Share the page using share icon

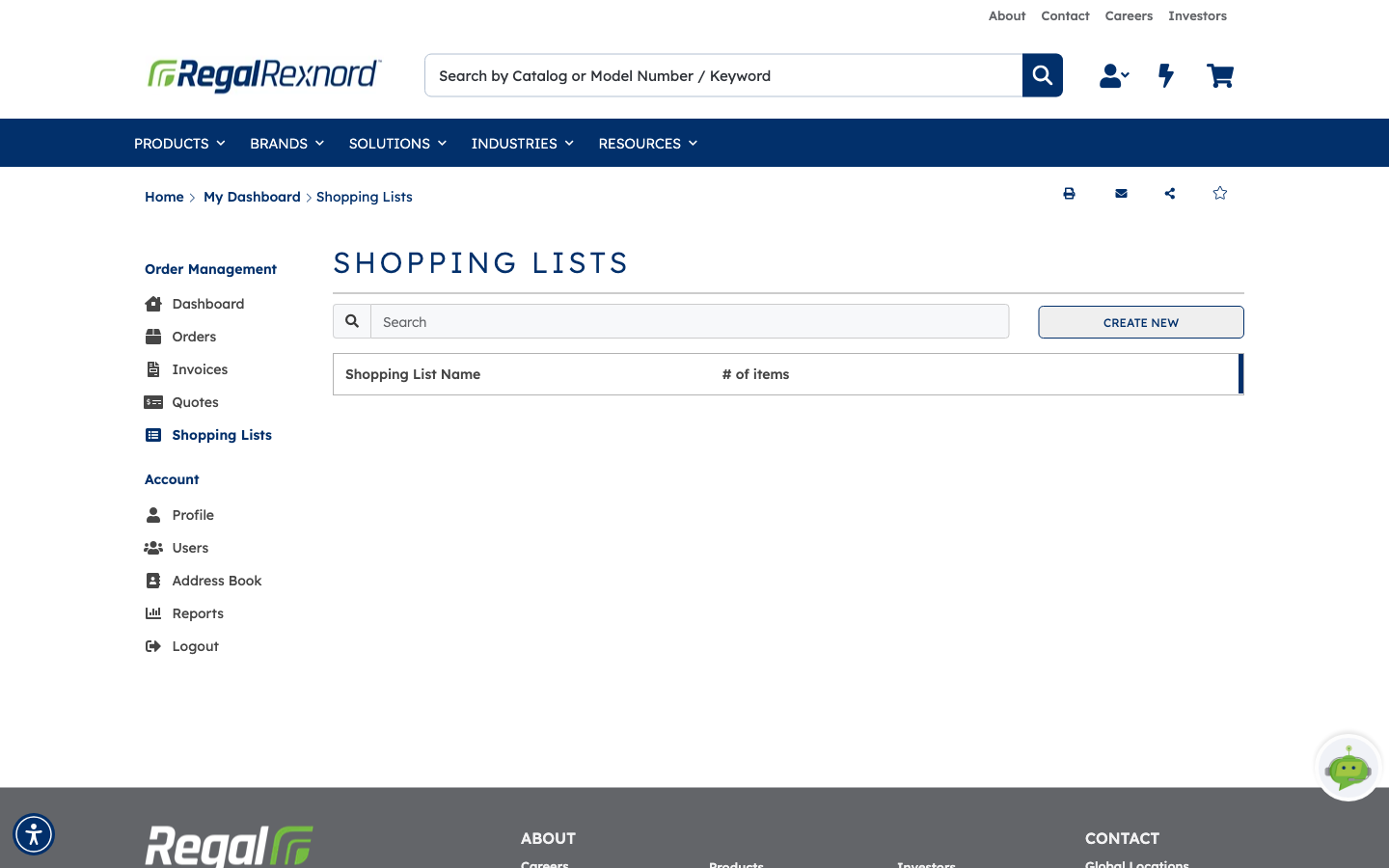click(1170, 194)
